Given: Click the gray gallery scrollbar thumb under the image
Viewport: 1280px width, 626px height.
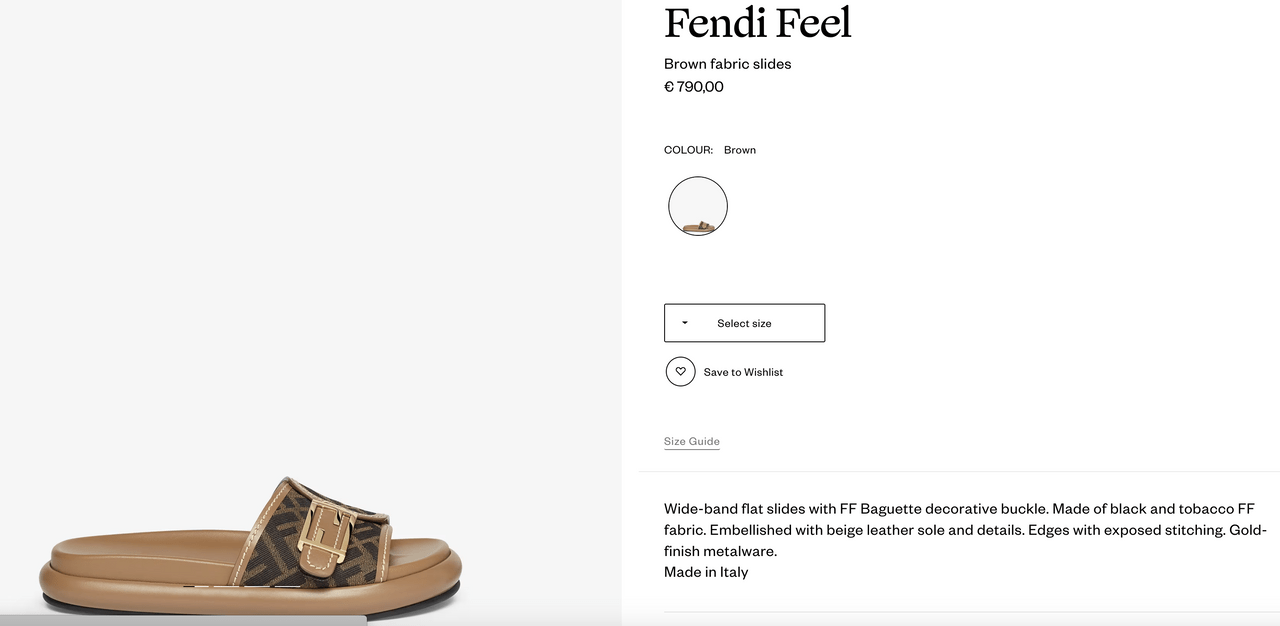Looking at the screenshot, I should [183, 621].
